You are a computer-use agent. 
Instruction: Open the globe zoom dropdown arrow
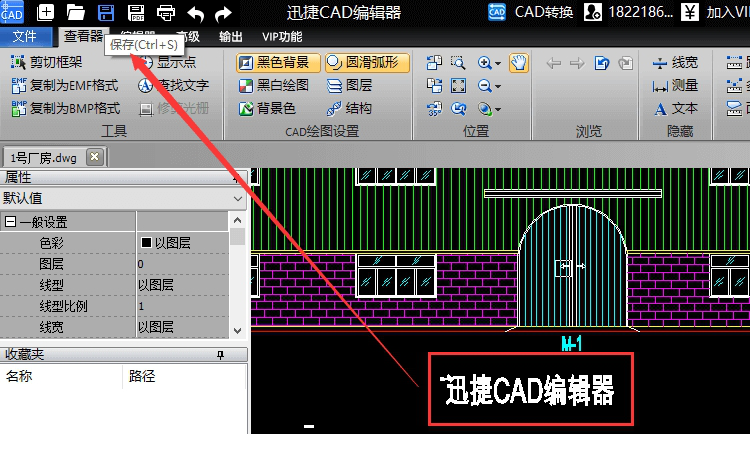tap(498, 110)
